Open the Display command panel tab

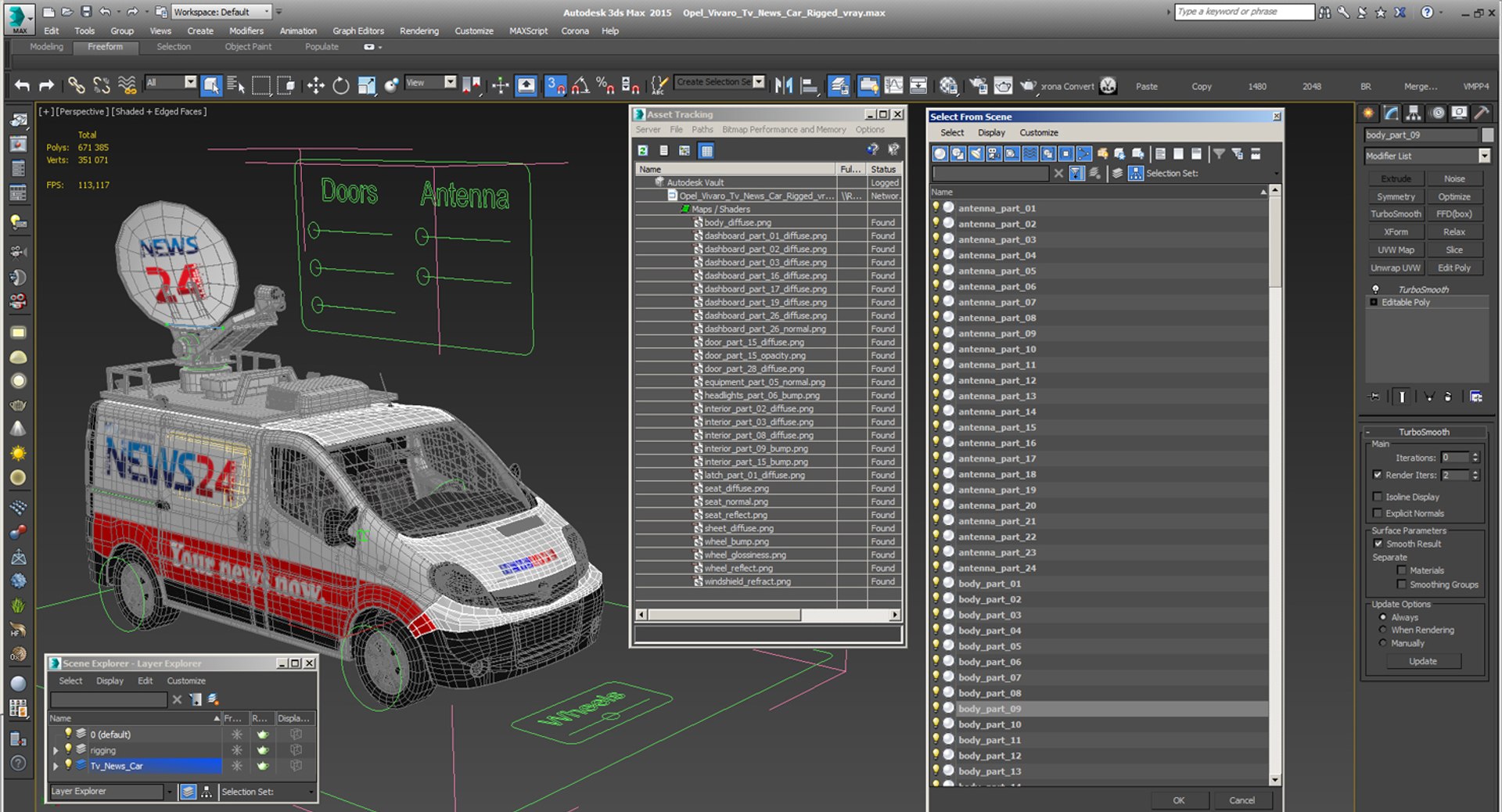pos(1459,113)
